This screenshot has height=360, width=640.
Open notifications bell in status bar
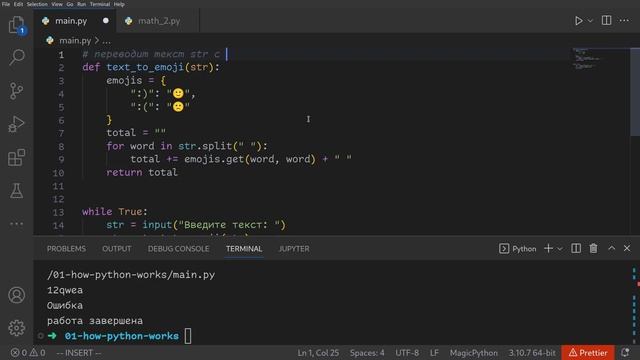click(x=625, y=353)
